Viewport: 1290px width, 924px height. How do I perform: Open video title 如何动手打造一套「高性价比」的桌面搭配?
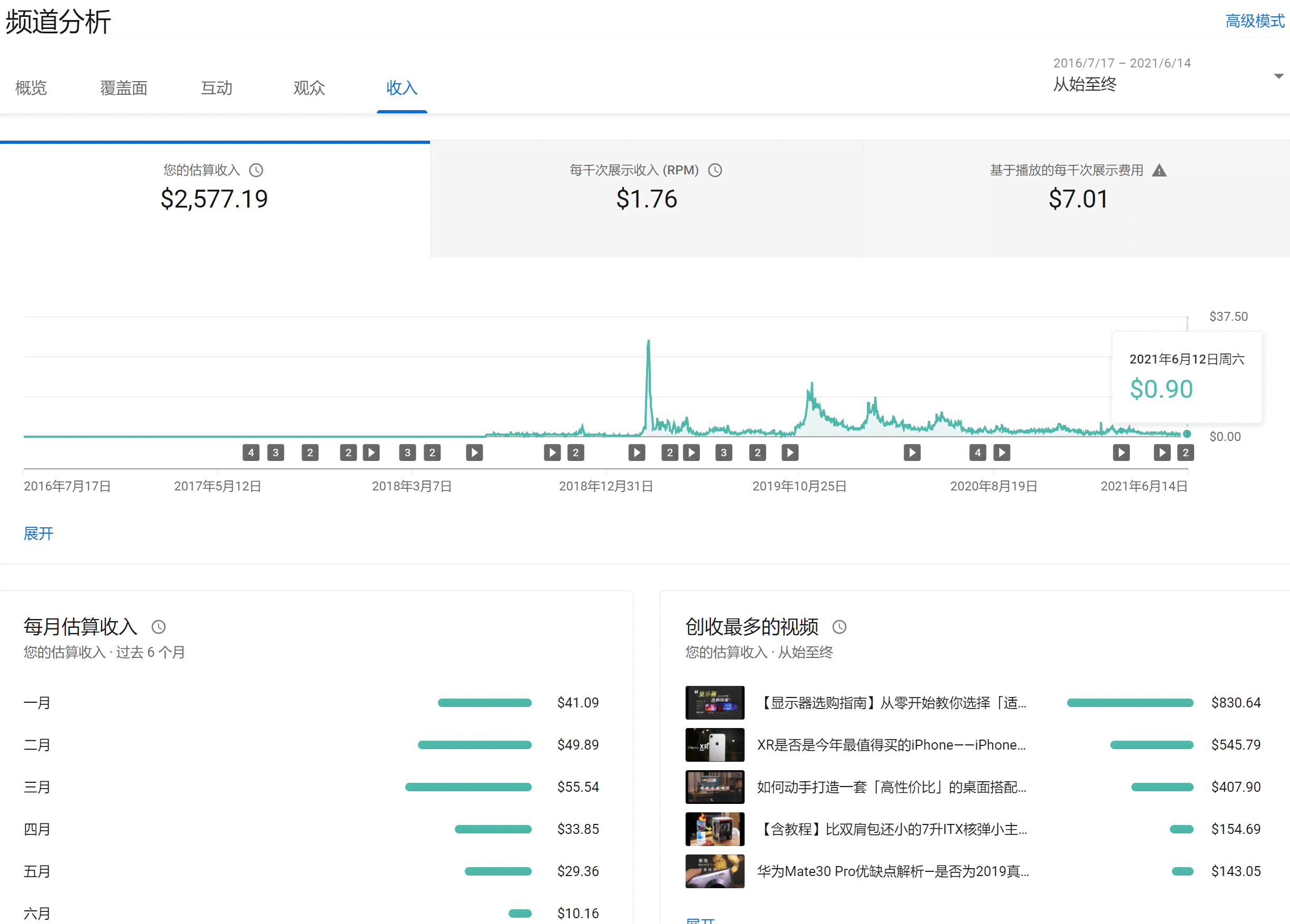(892, 787)
